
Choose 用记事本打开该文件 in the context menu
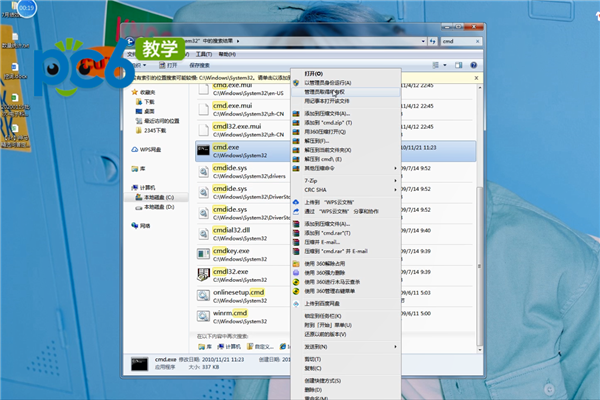pos(326,101)
